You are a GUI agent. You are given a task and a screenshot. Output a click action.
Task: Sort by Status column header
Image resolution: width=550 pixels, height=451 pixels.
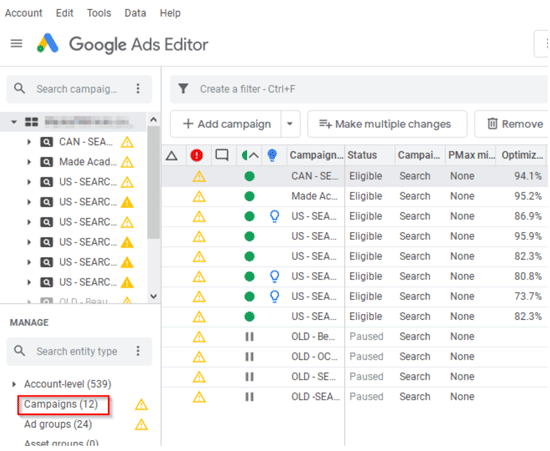[370, 155]
